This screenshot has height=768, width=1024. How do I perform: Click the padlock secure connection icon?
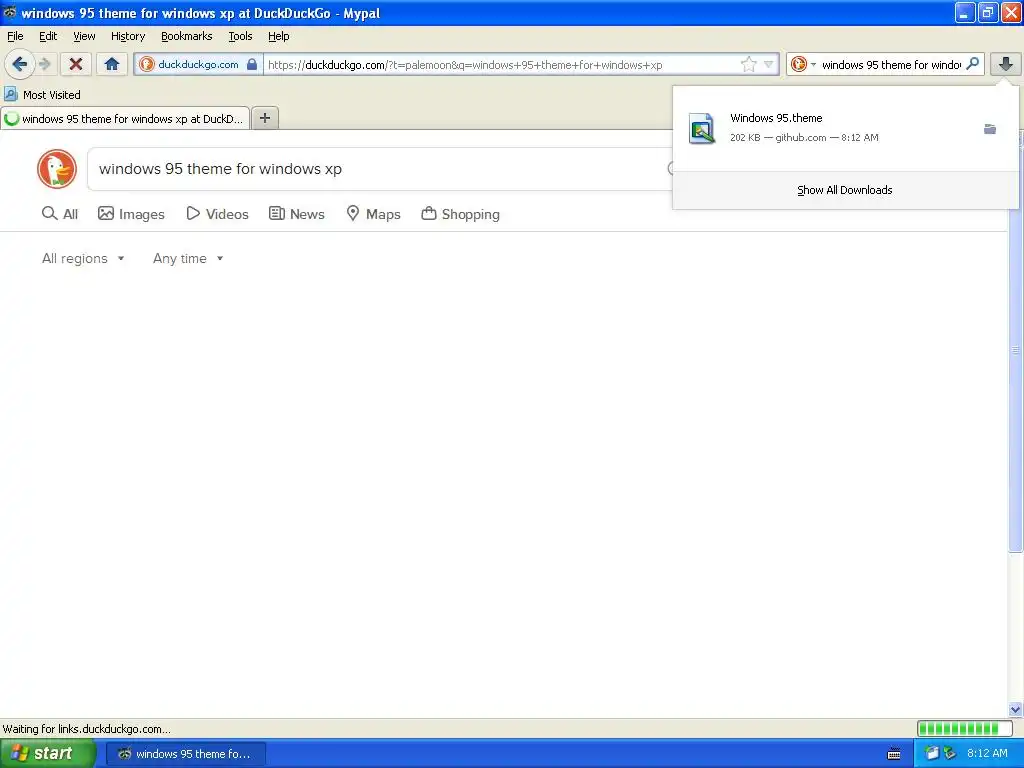pos(252,64)
